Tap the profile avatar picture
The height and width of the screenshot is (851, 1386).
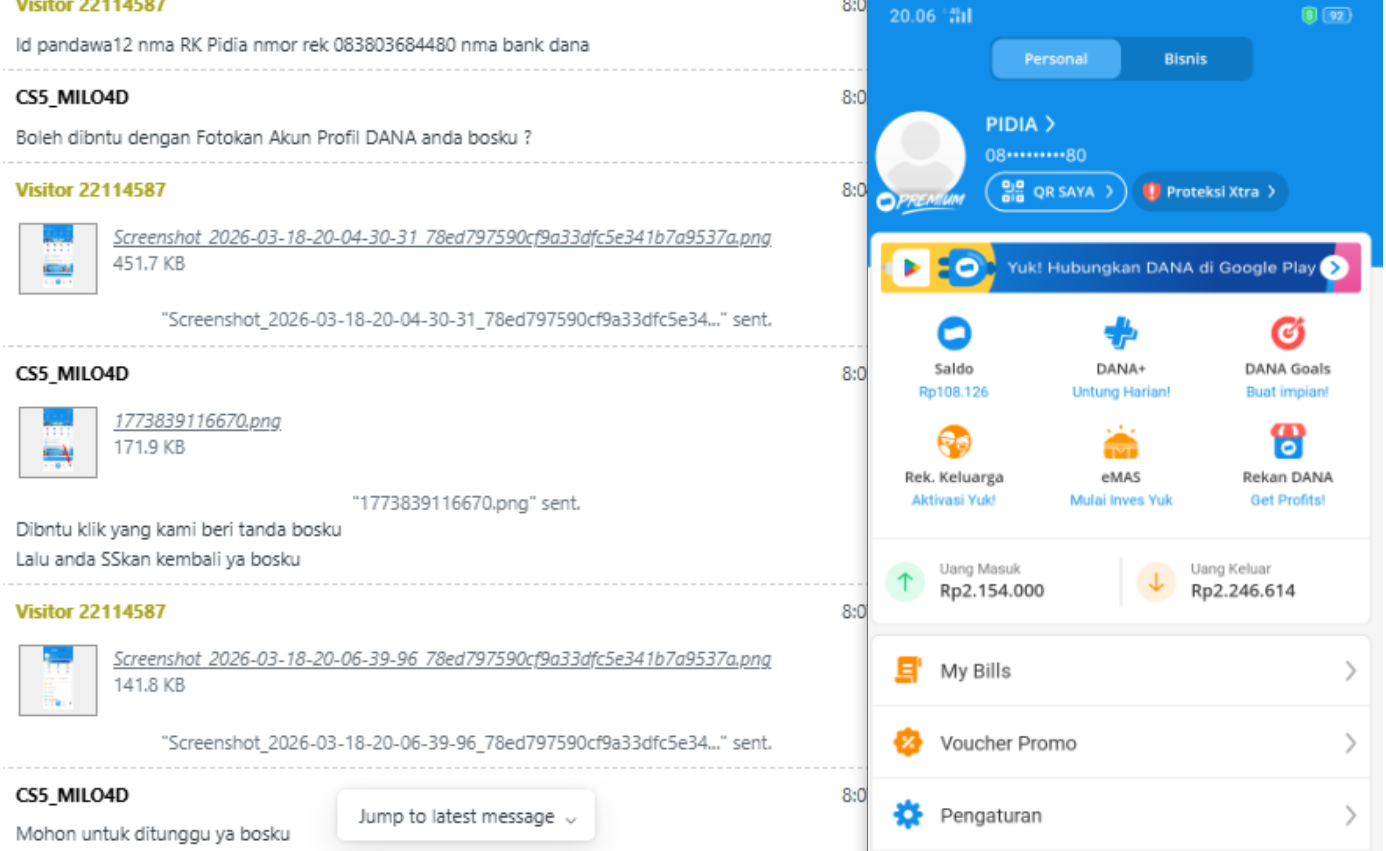[x=920, y=157]
